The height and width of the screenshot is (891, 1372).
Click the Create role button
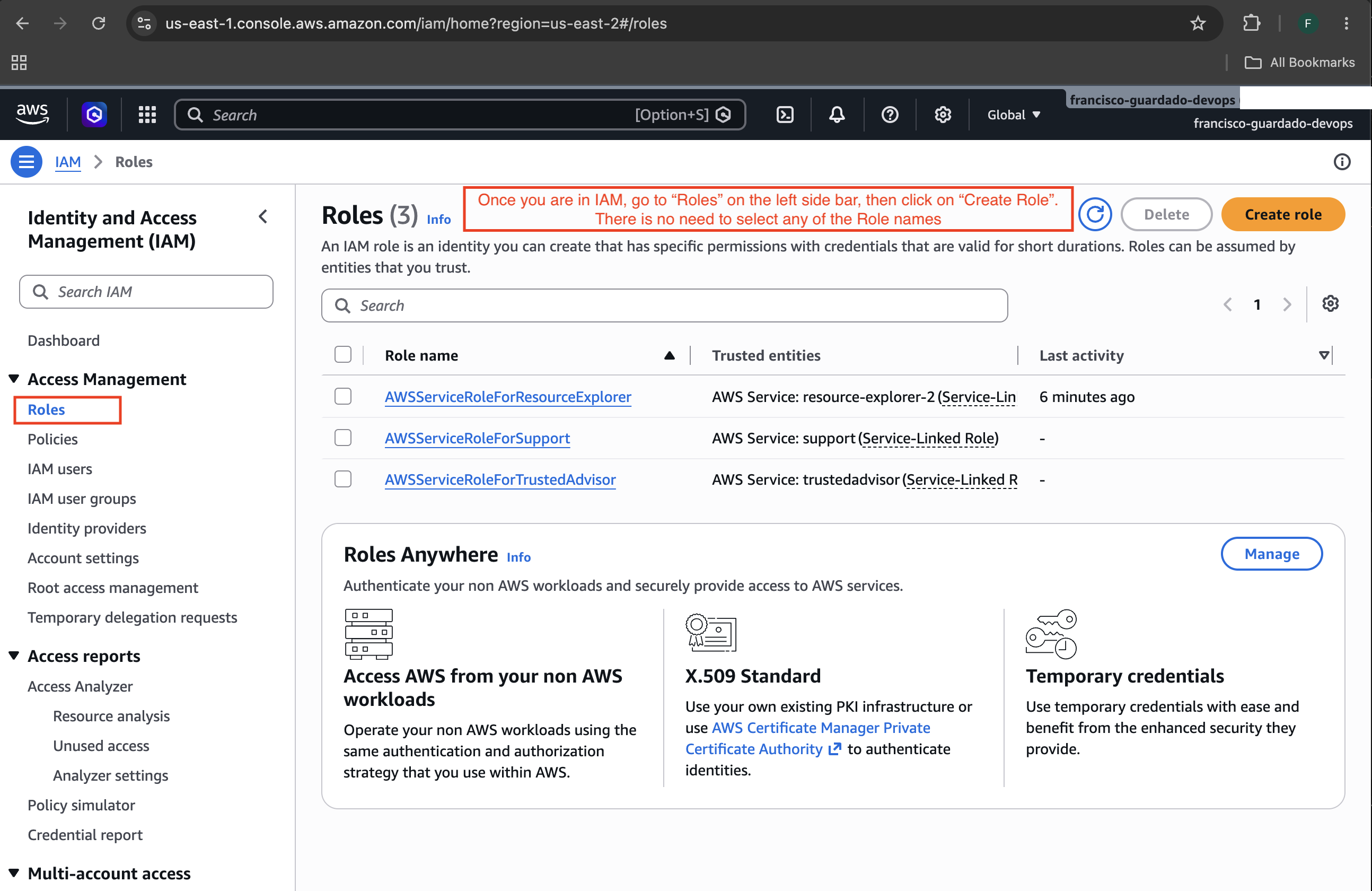point(1283,215)
